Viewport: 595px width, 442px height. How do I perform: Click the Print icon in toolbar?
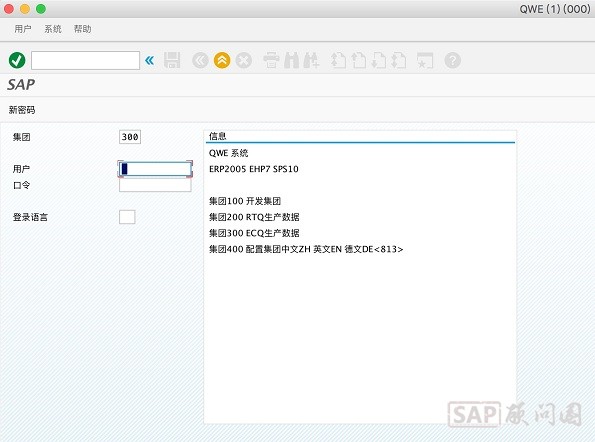pos(271,60)
